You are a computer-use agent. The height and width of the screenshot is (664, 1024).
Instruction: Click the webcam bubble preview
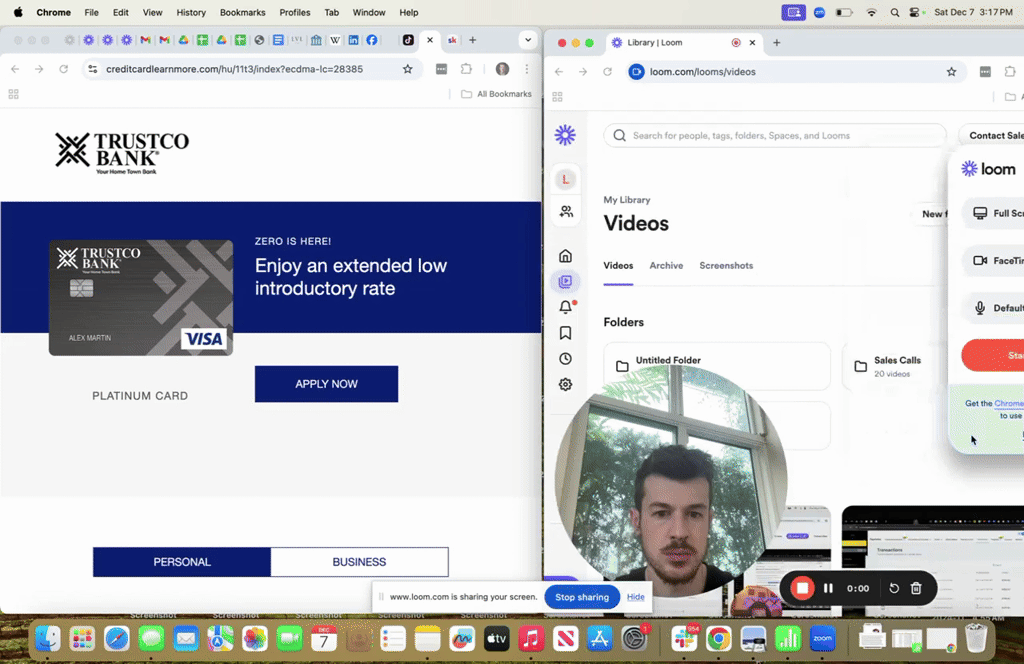(x=671, y=481)
